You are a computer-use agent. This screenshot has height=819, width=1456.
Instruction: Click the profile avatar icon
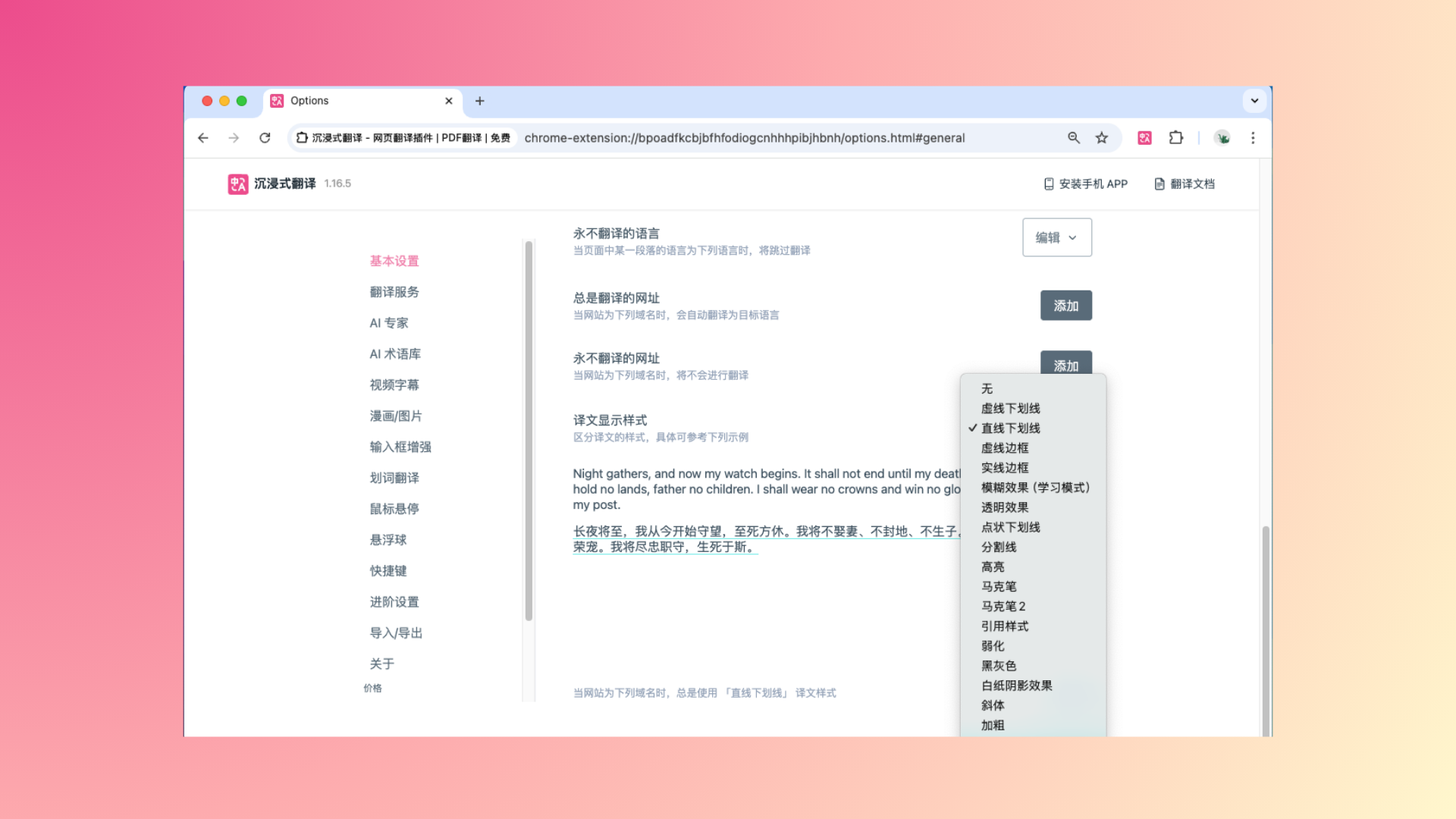(x=1222, y=138)
